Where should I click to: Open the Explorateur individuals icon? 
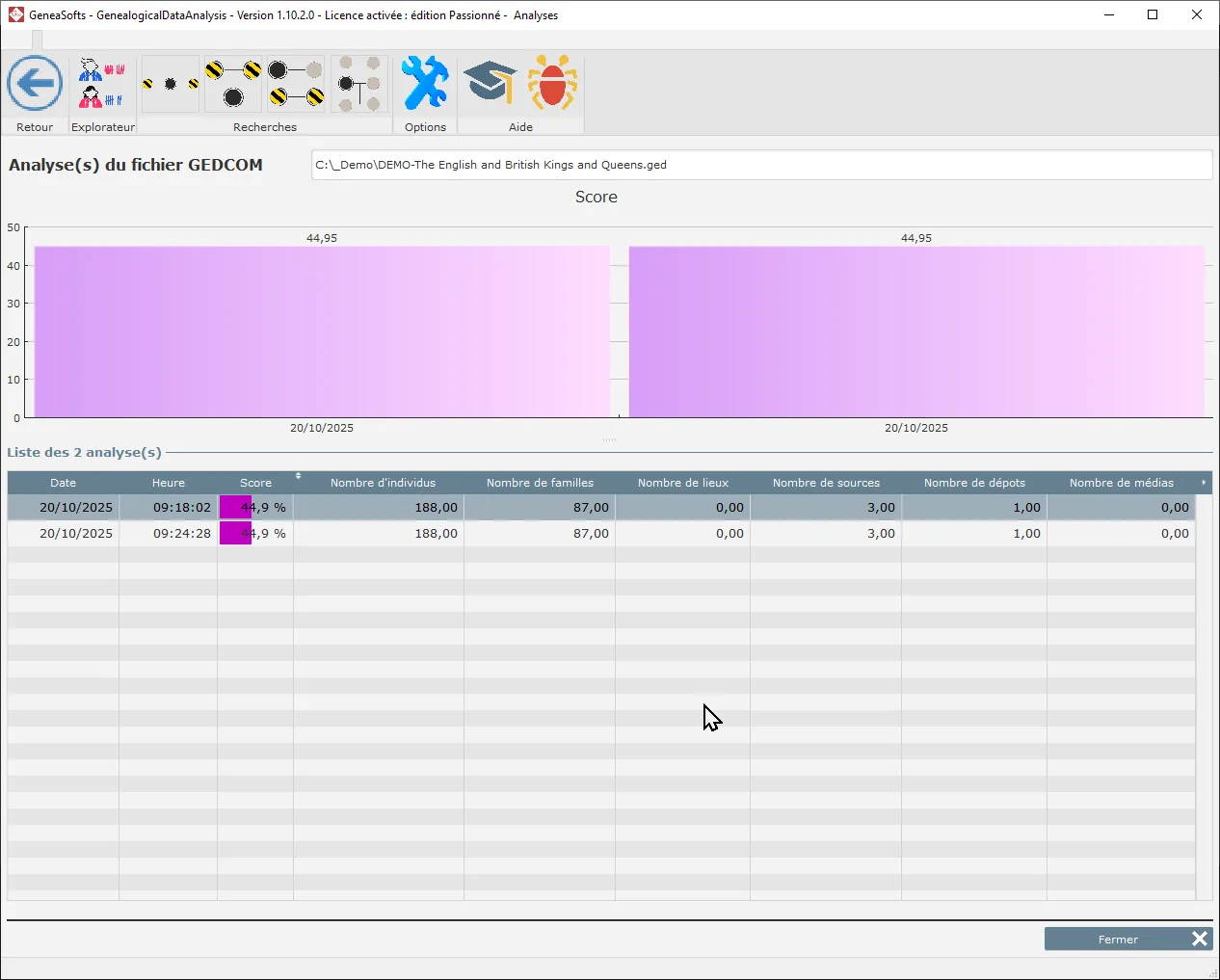tap(102, 84)
